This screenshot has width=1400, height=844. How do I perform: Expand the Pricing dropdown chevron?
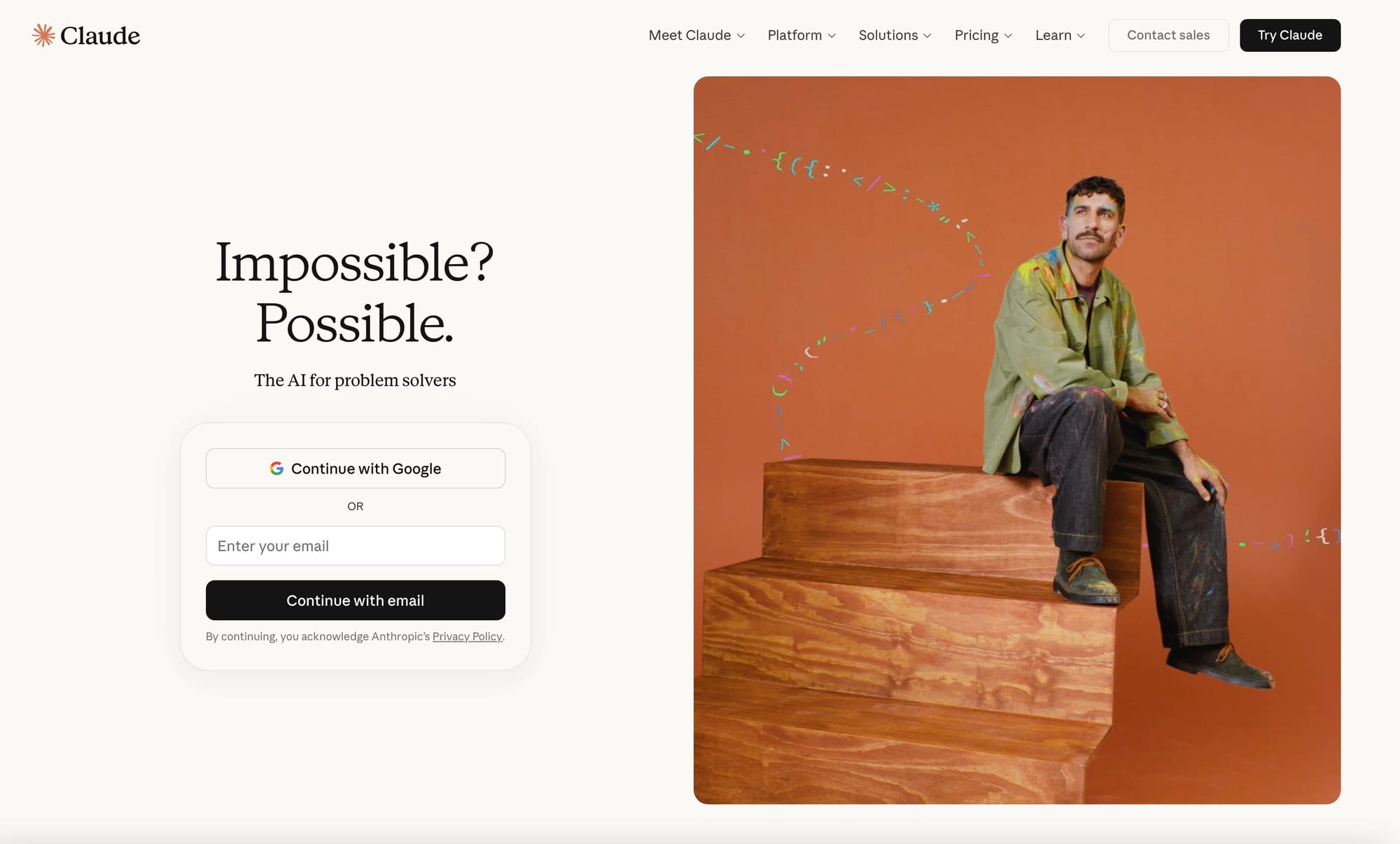pyautogui.click(x=1008, y=36)
